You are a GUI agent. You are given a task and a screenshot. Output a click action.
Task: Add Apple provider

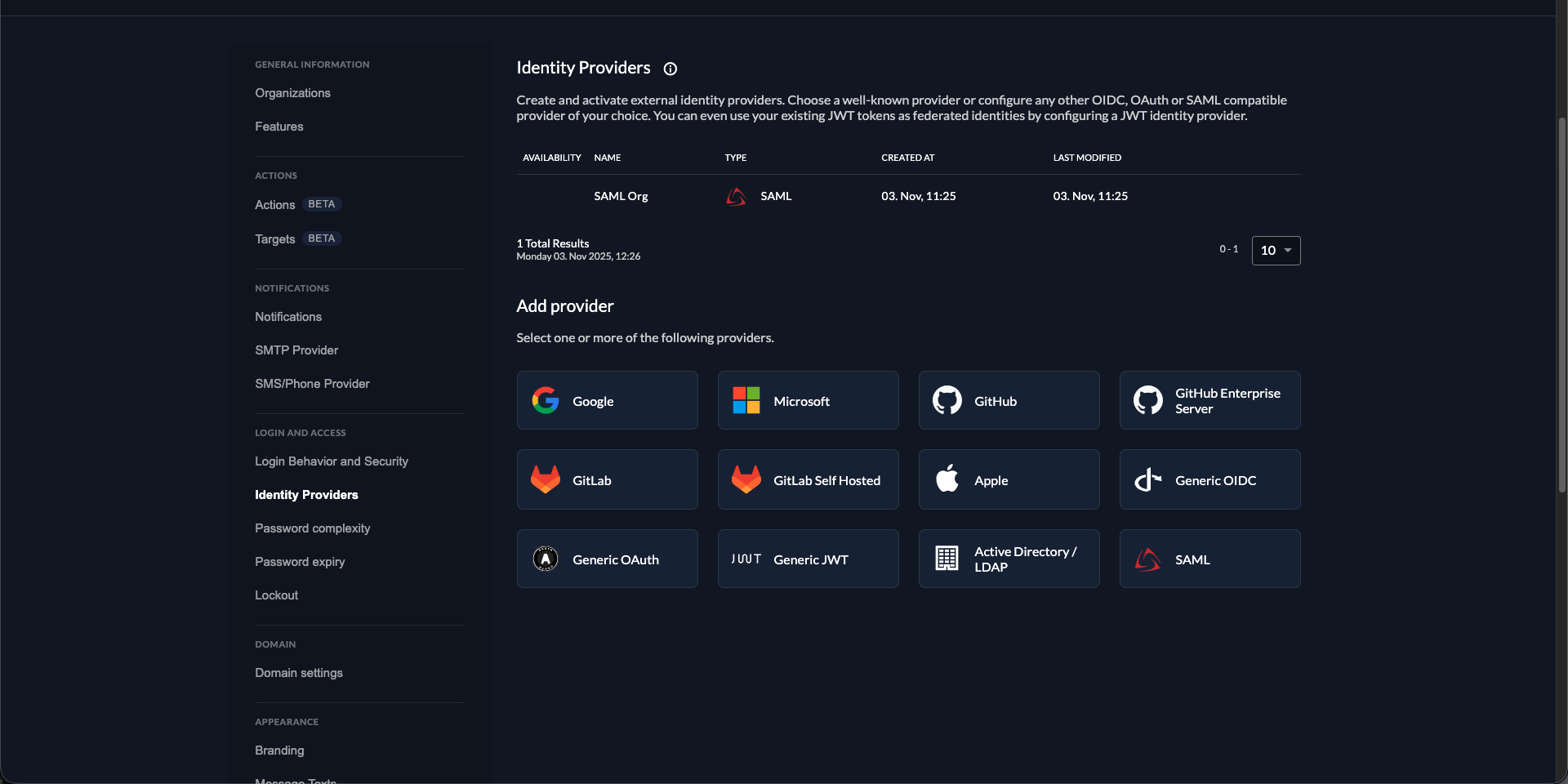tap(1009, 479)
